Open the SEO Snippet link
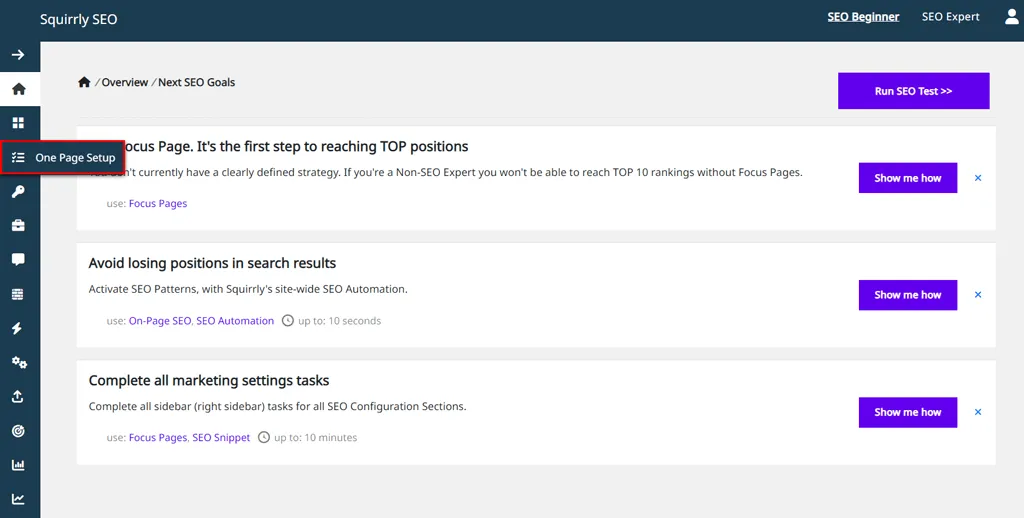Viewport: 1024px width, 518px height. coord(221,438)
